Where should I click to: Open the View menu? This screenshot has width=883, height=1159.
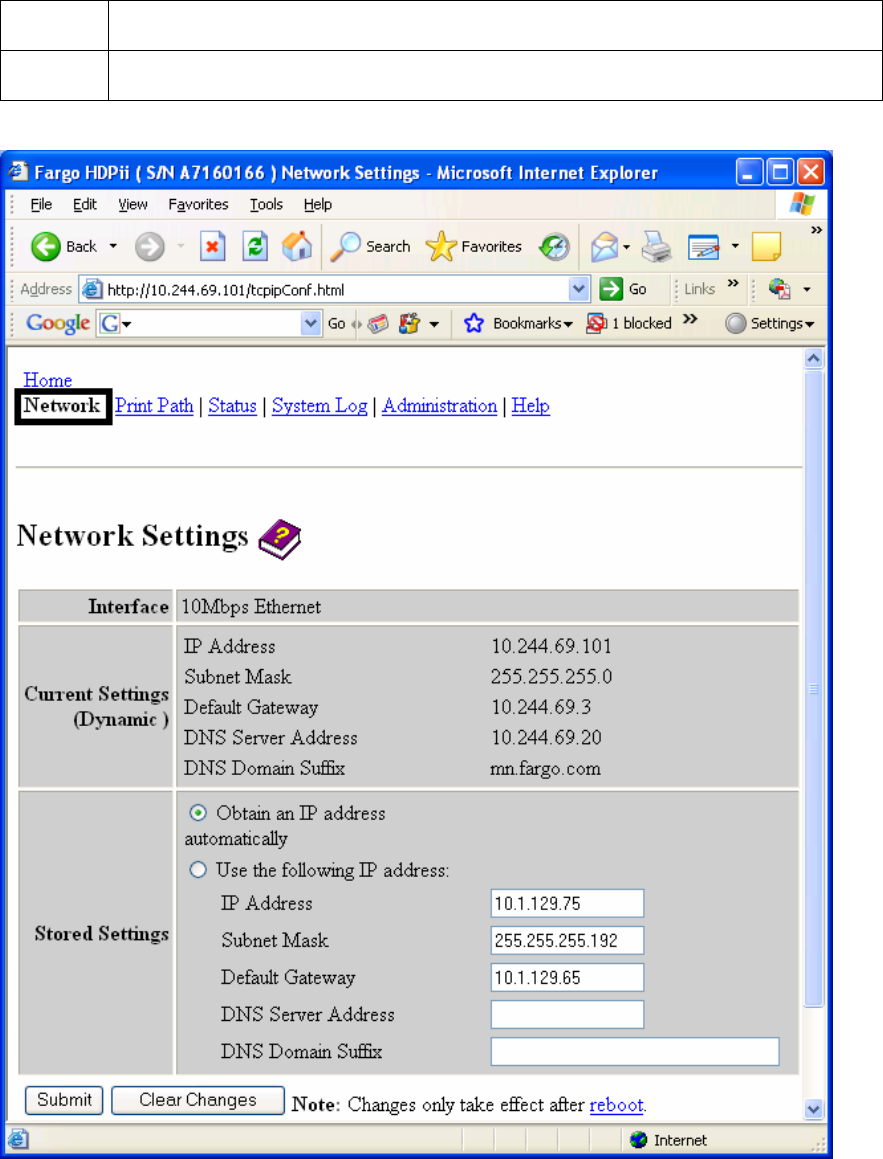coord(133,204)
